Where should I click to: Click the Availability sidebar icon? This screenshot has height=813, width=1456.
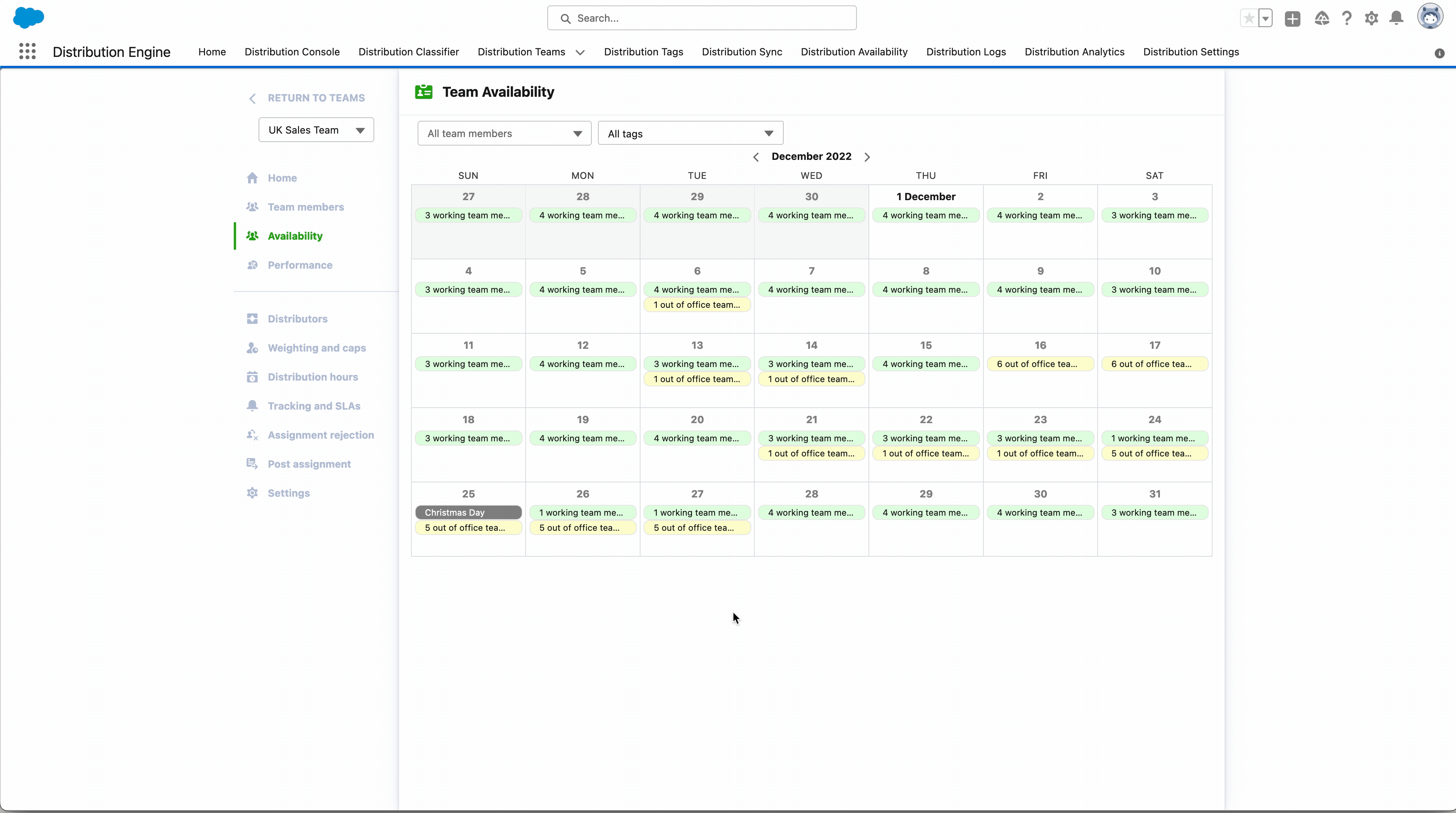[x=252, y=236]
